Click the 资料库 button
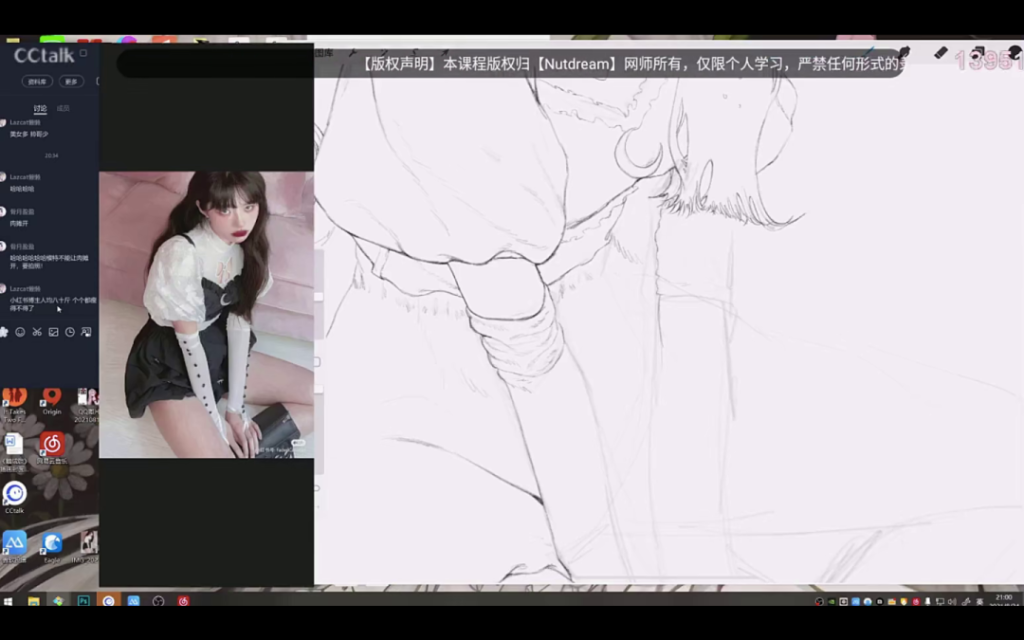This screenshot has width=1024, height=640. tap(38, 82)
